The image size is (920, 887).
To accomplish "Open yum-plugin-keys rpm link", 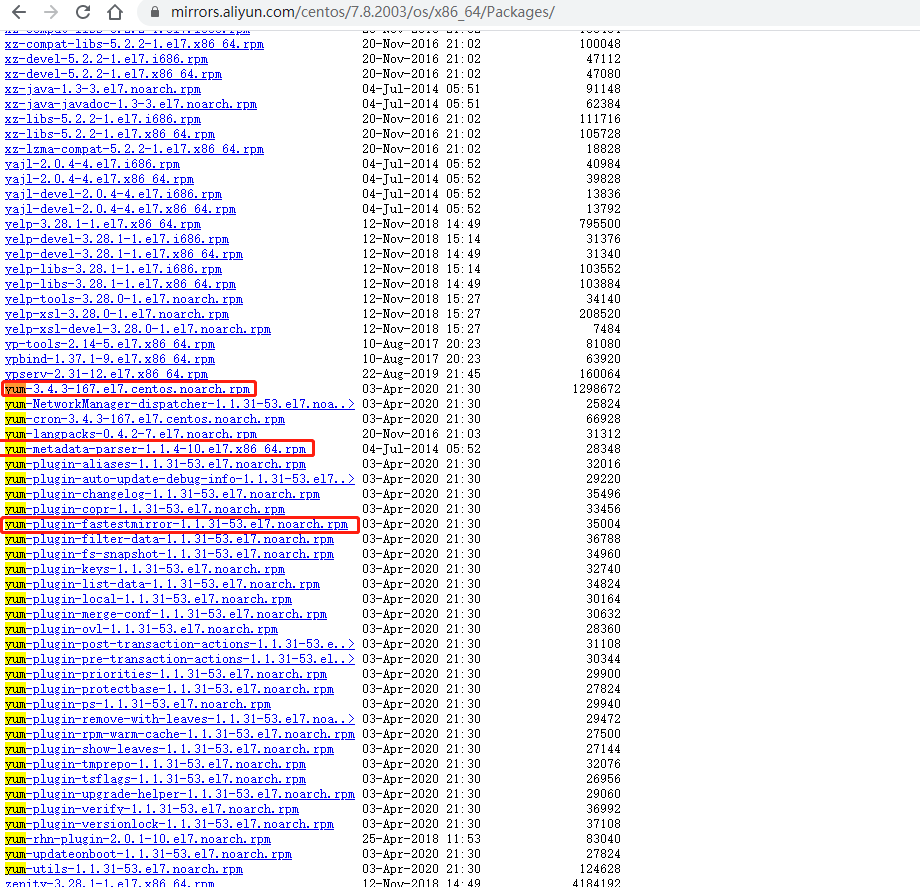I will (x=145, y=569).
